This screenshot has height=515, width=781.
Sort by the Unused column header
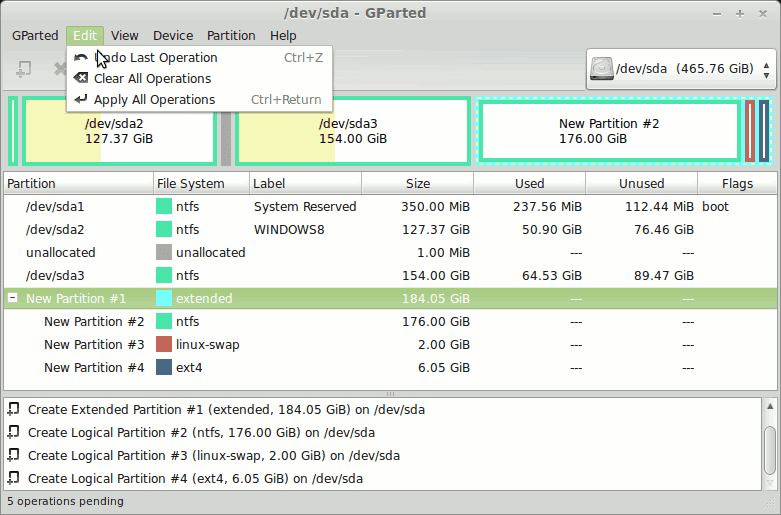tap(642, 183)
